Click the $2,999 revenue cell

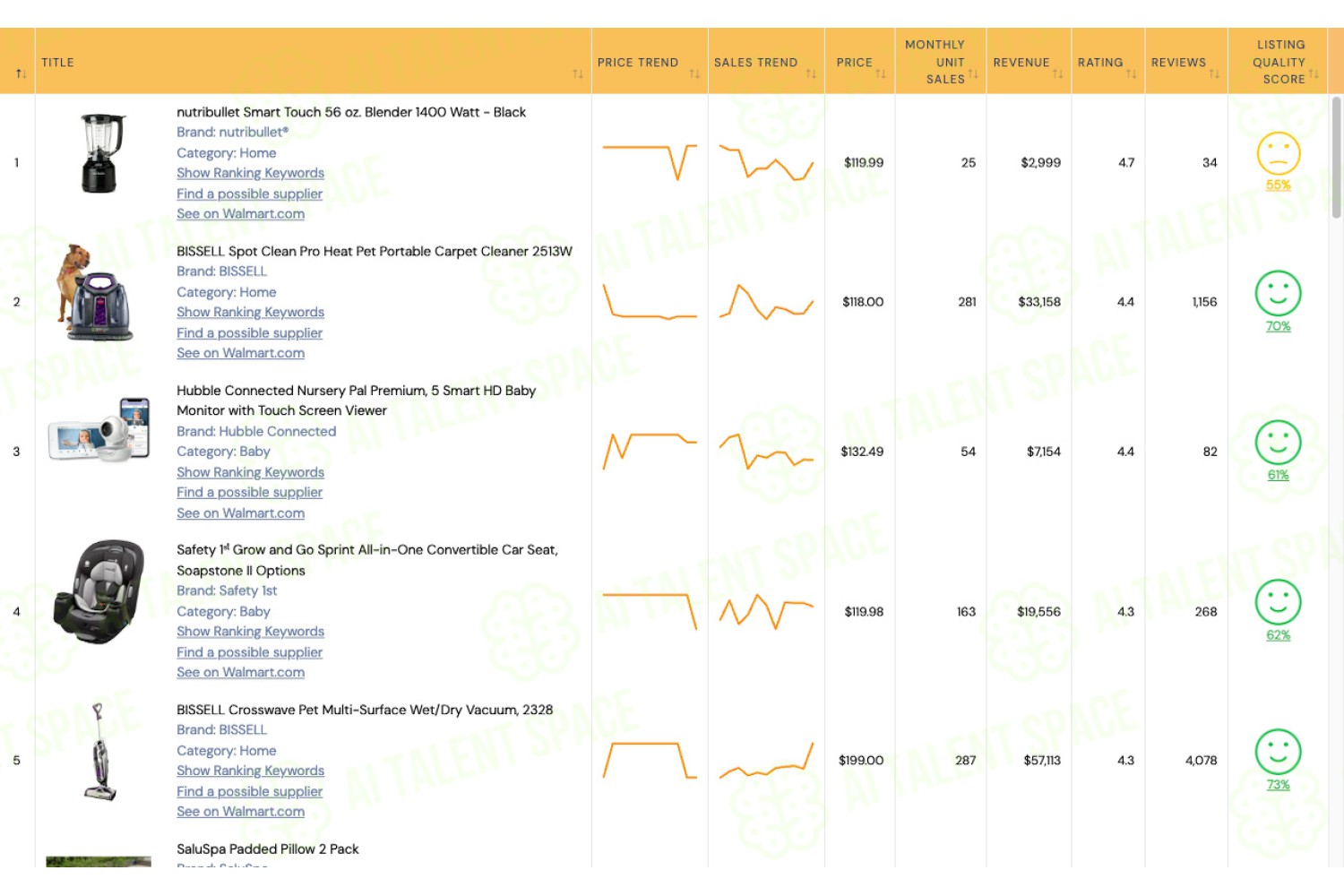[x=1041, y=162]
